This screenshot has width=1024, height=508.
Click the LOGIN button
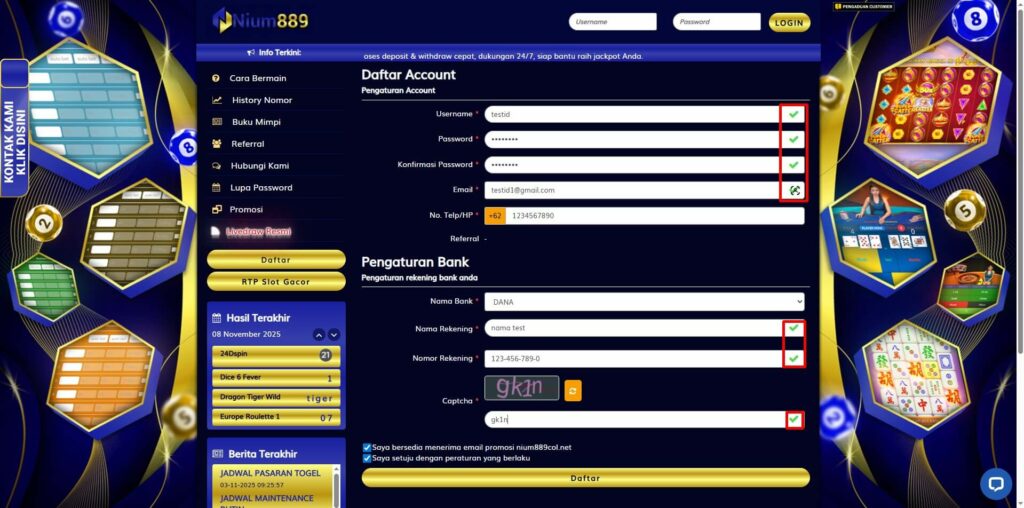tap(789, 22)
